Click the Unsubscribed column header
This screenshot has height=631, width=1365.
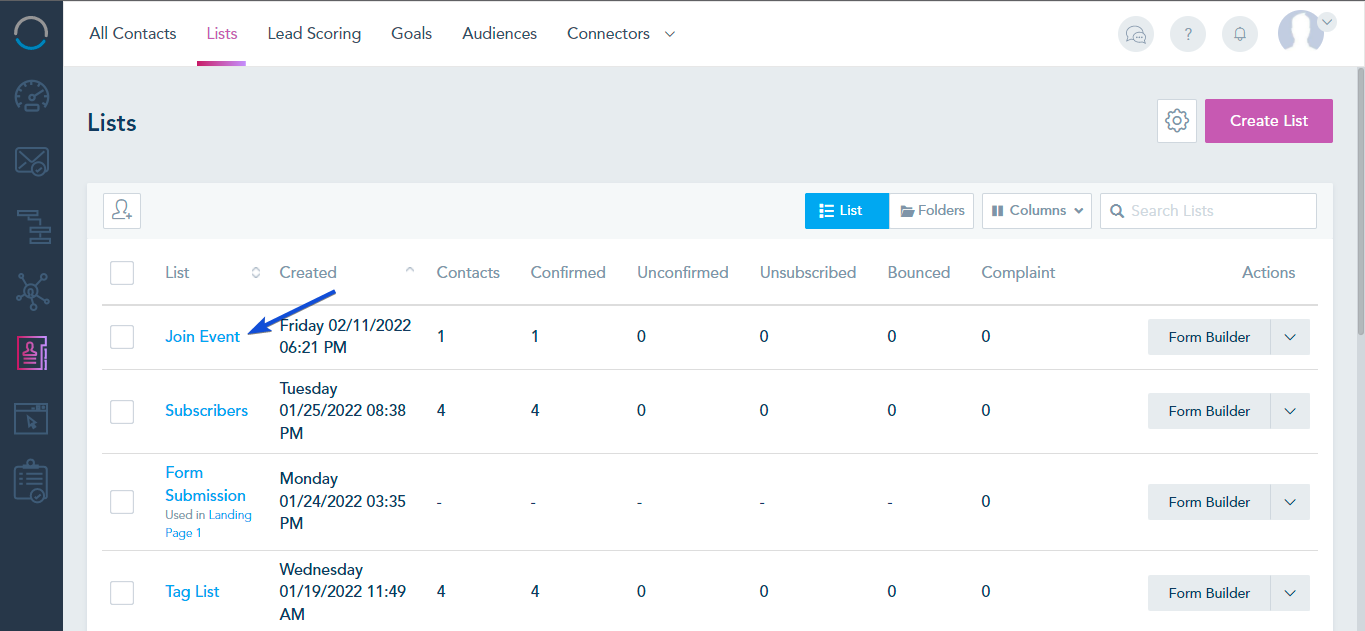(808, 272)
